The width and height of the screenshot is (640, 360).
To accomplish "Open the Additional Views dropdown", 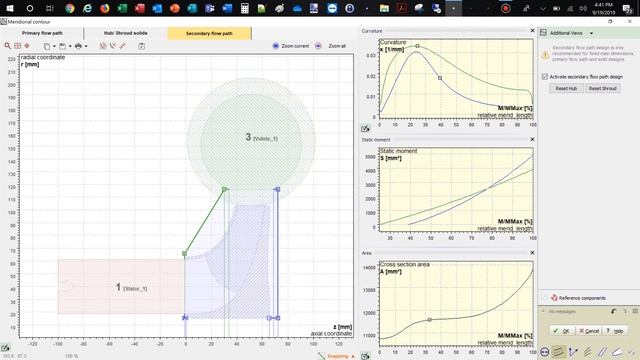I will [591, 33].
